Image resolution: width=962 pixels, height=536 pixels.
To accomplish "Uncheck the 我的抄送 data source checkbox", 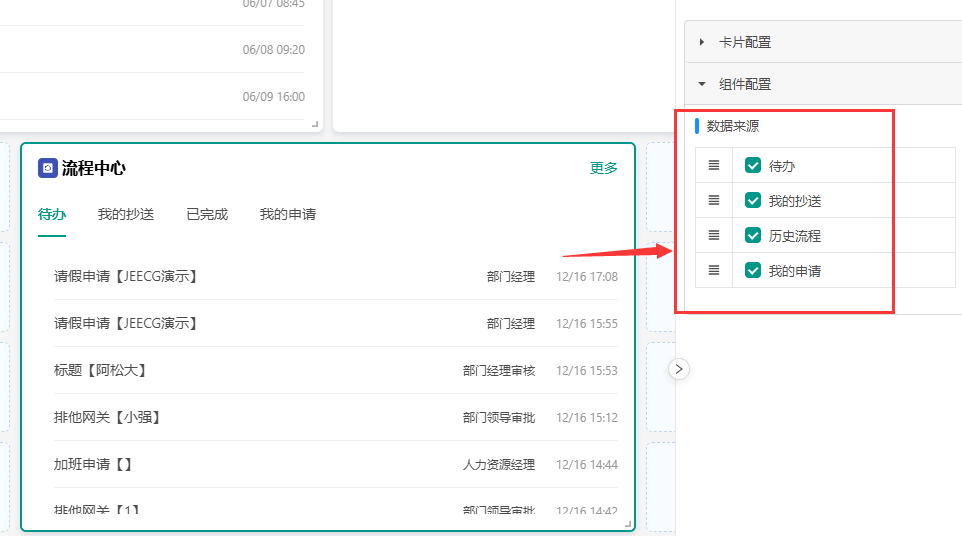I will [753, 201].
